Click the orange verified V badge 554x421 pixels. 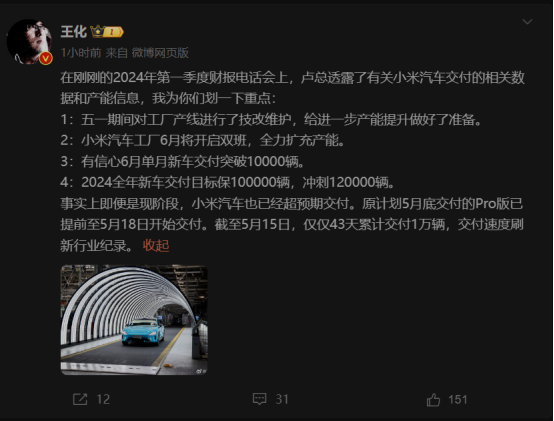tap(46, 58)
